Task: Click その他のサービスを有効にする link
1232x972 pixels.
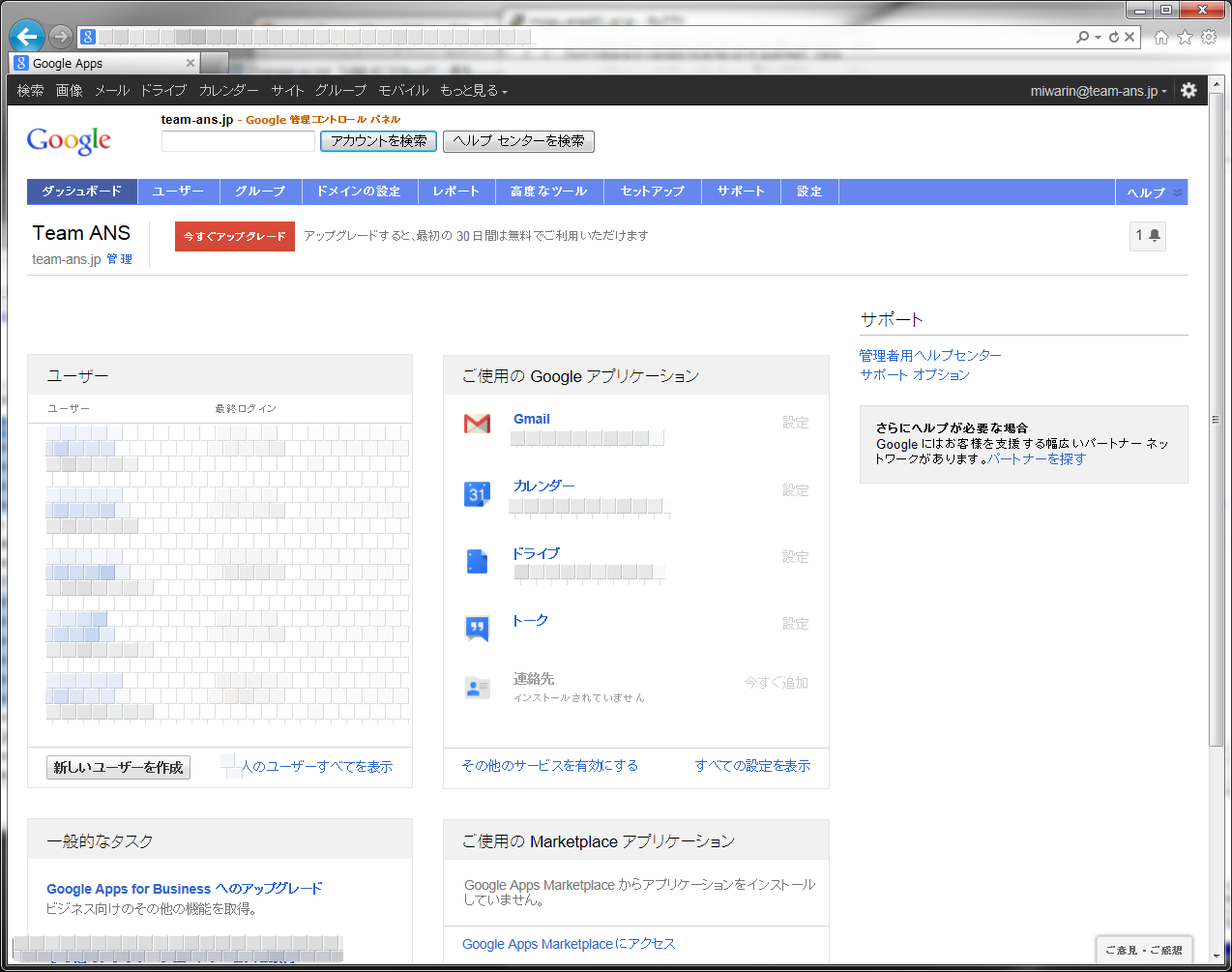Action: [x=550, y=765]
